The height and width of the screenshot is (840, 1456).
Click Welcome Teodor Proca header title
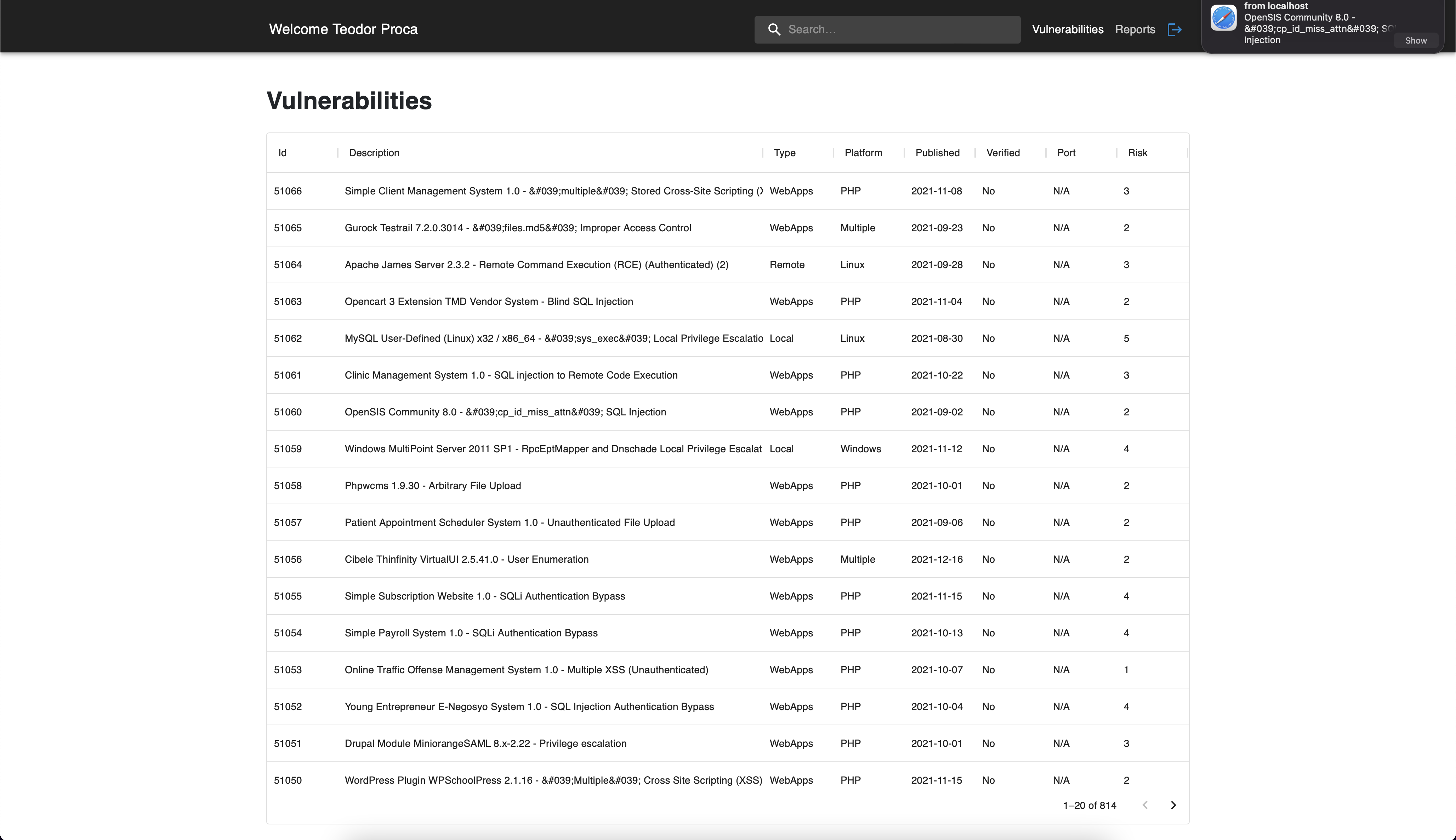pyautogui.click(x=343, y=29)
